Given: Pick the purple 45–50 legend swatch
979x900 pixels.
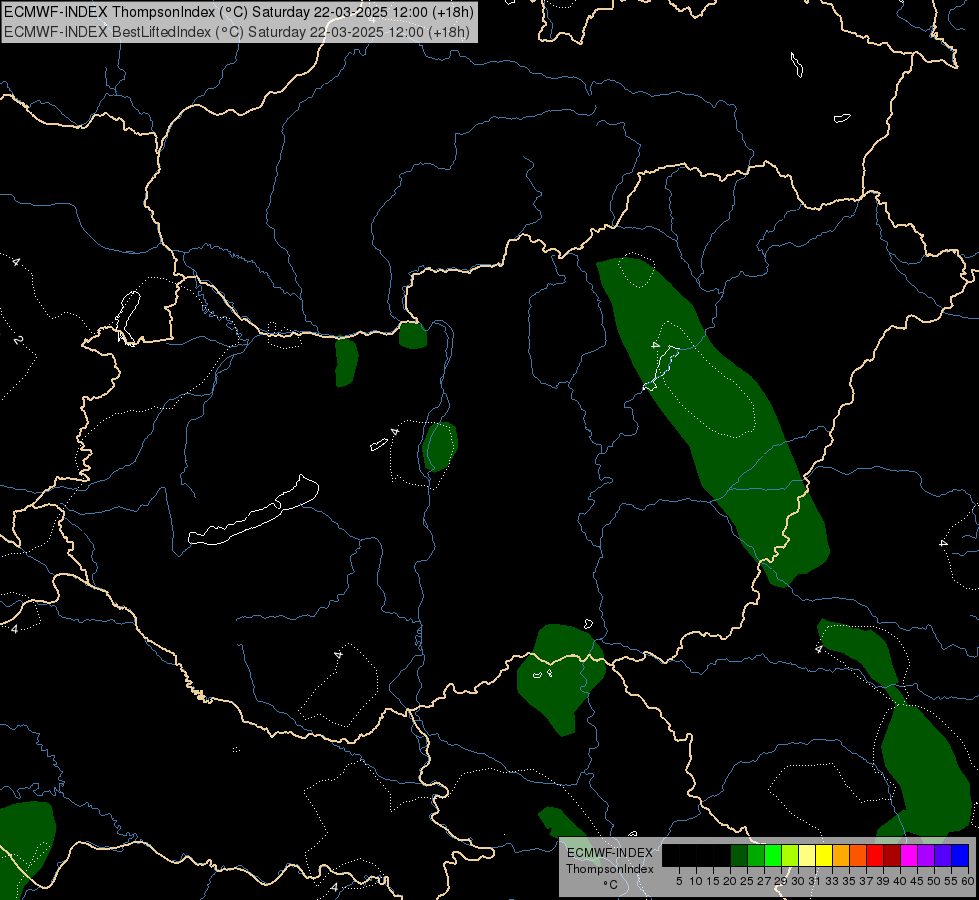Looking at the screenshot, I should tap(926, 855).
